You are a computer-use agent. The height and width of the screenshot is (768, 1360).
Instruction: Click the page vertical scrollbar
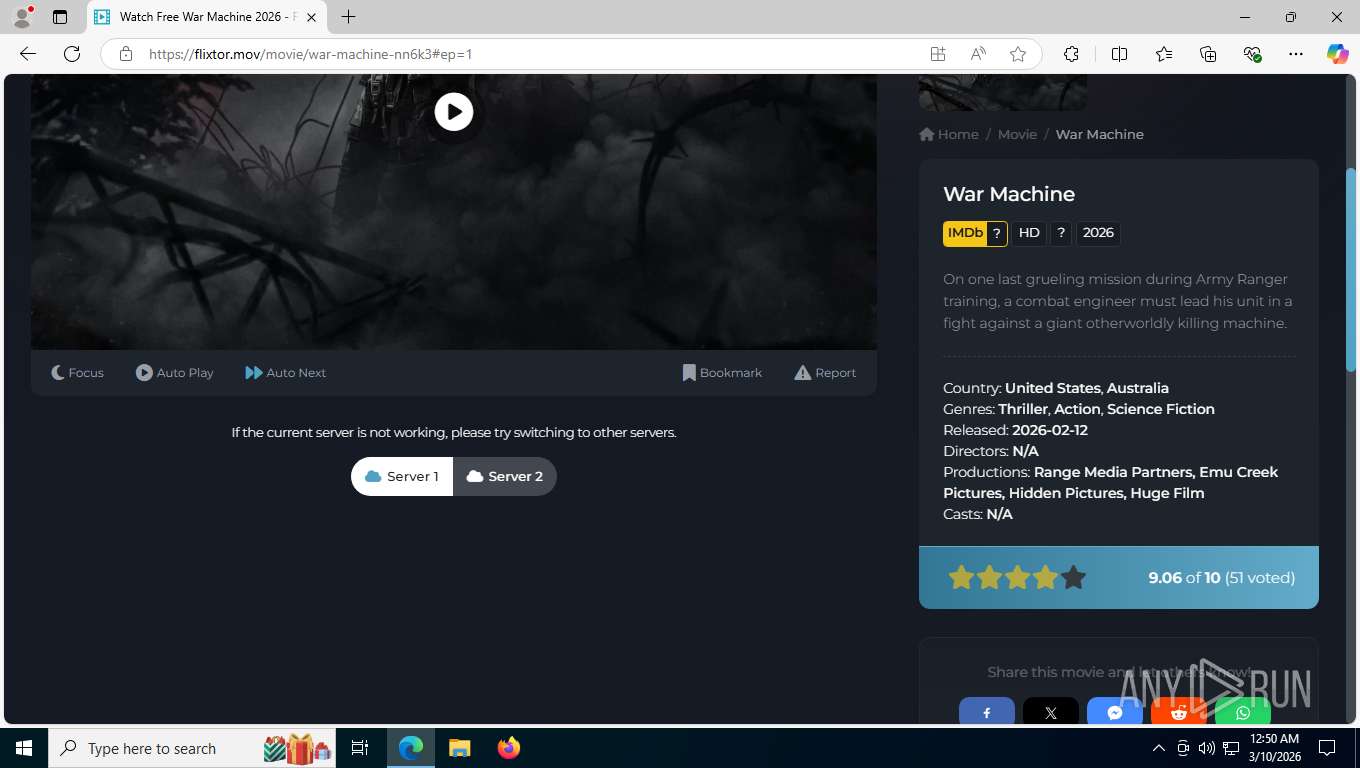click(1352, 270)
